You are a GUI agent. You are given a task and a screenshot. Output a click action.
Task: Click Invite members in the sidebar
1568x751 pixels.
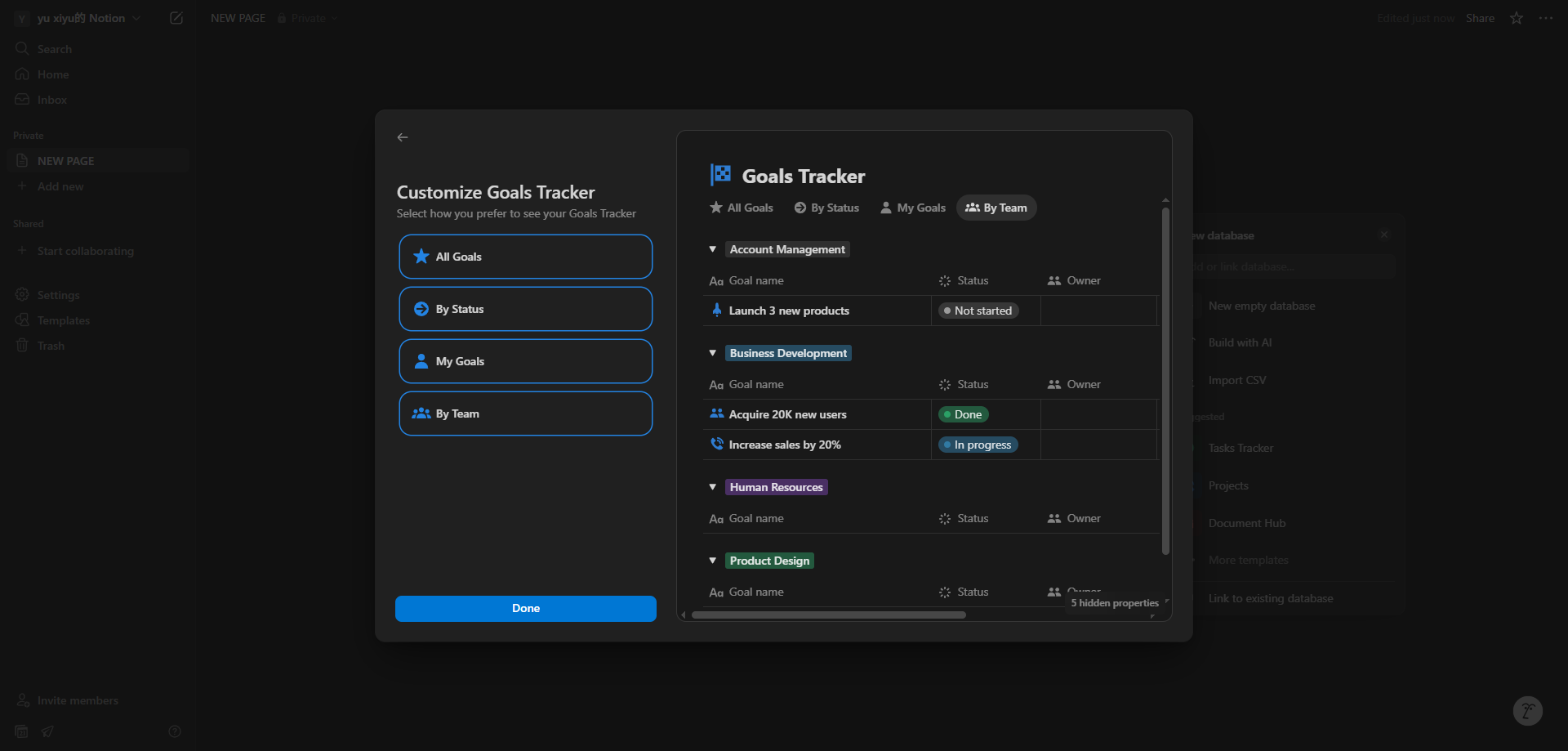(98, 700)
